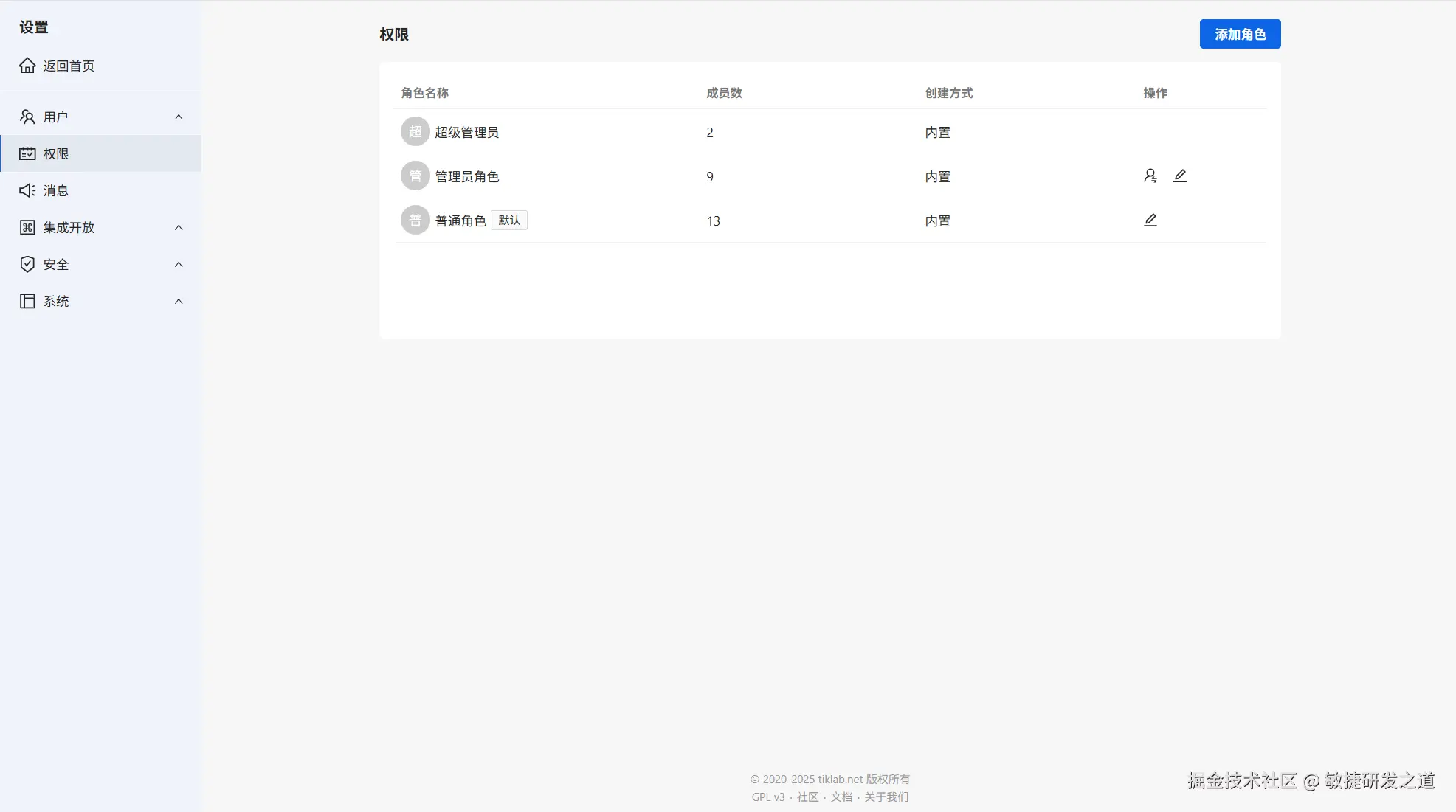The image size is (1456, 812).
Task: Expand the 用户 menu chevron
Action: (x=179, y=117)
